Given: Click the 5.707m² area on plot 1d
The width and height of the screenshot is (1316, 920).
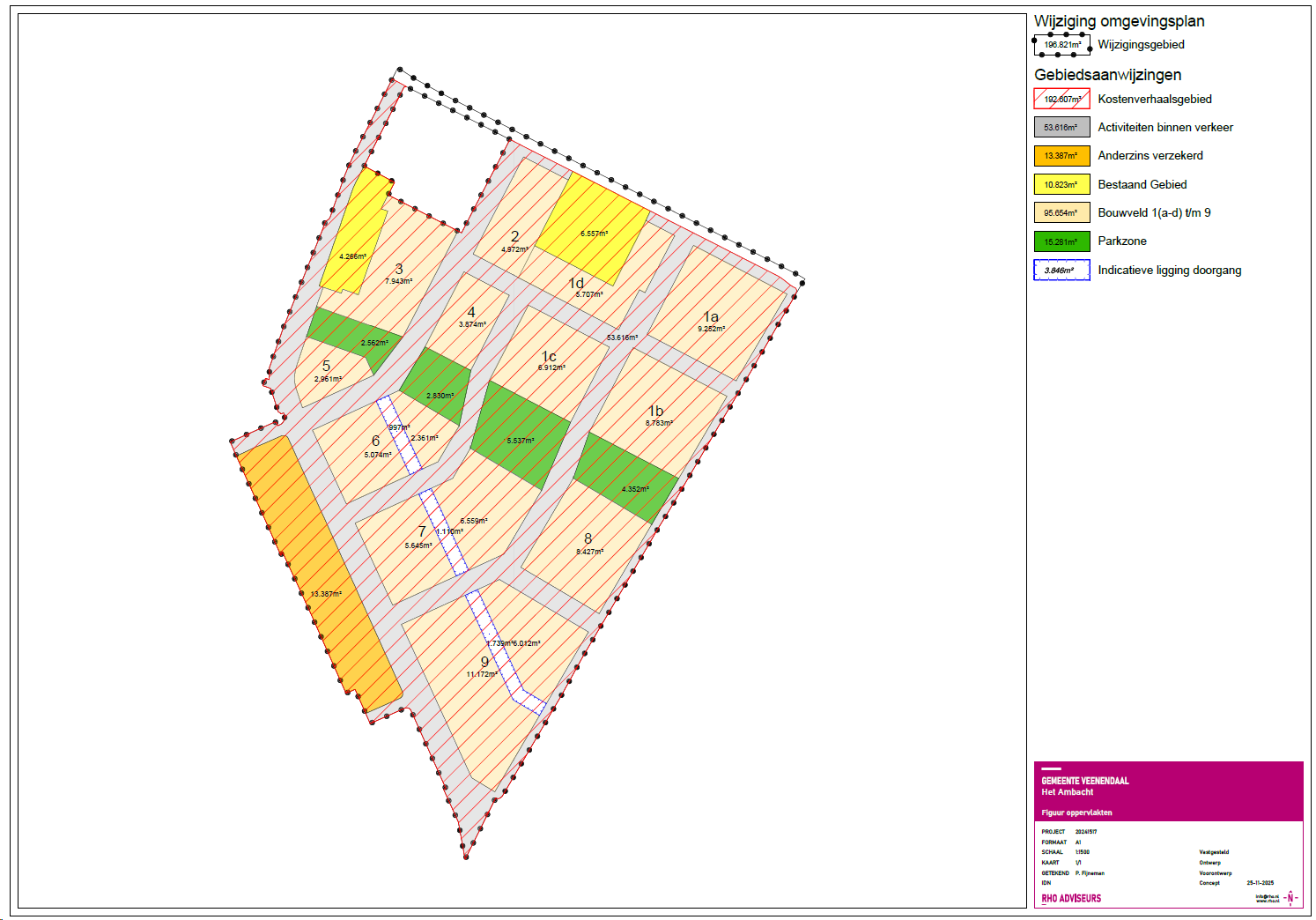Looking at the screenshot, I should (589, 294).
